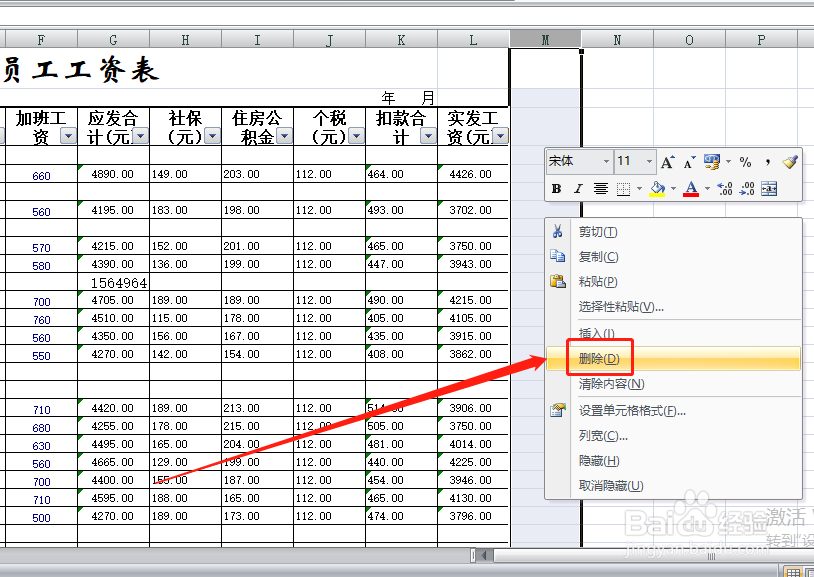Click the Merge and Center icon
814x577 pixels.
pyautogui.click(x=769, y=187)
